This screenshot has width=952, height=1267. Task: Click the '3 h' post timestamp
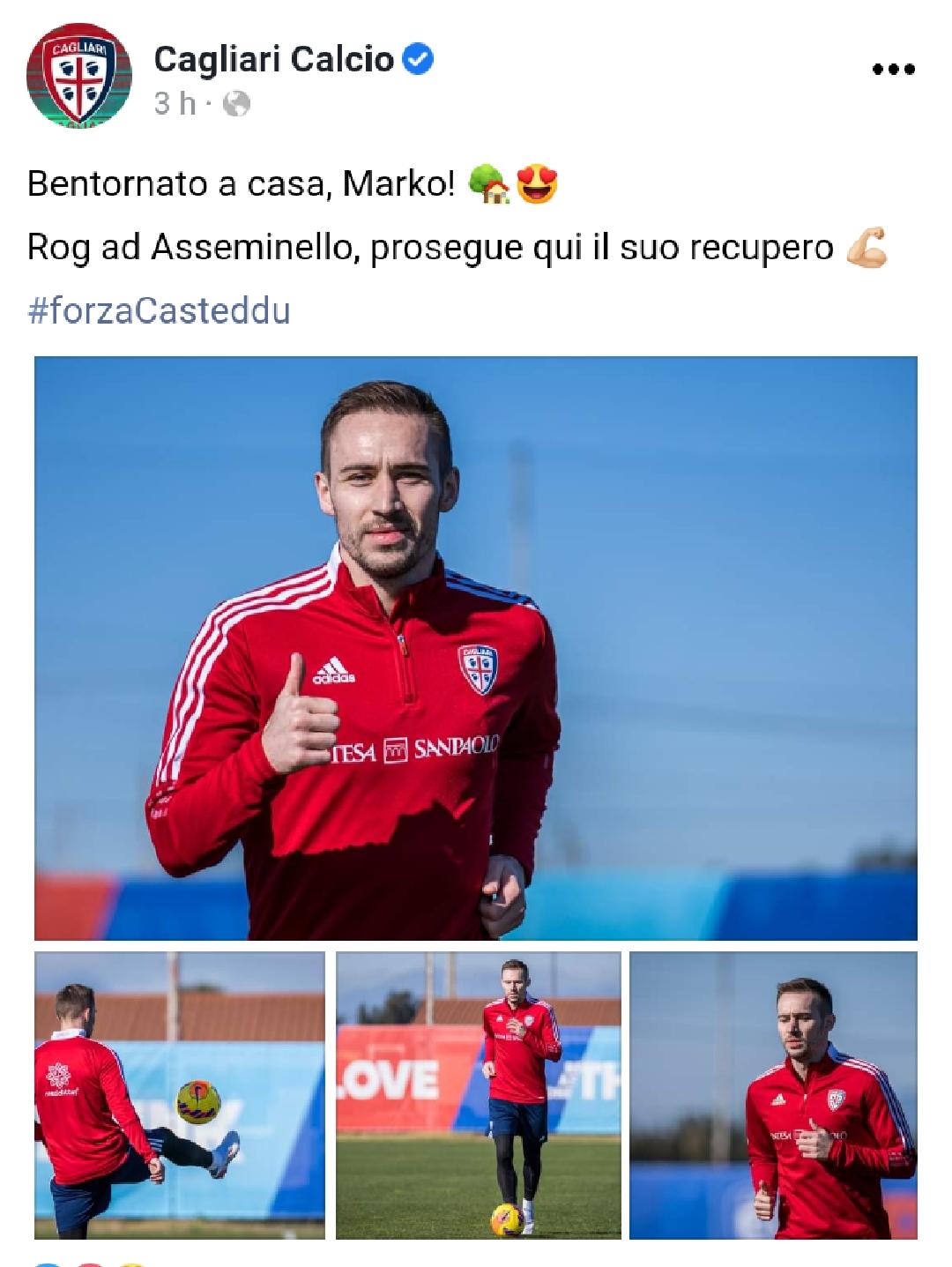pyautogui.click(x=175, y=104)
